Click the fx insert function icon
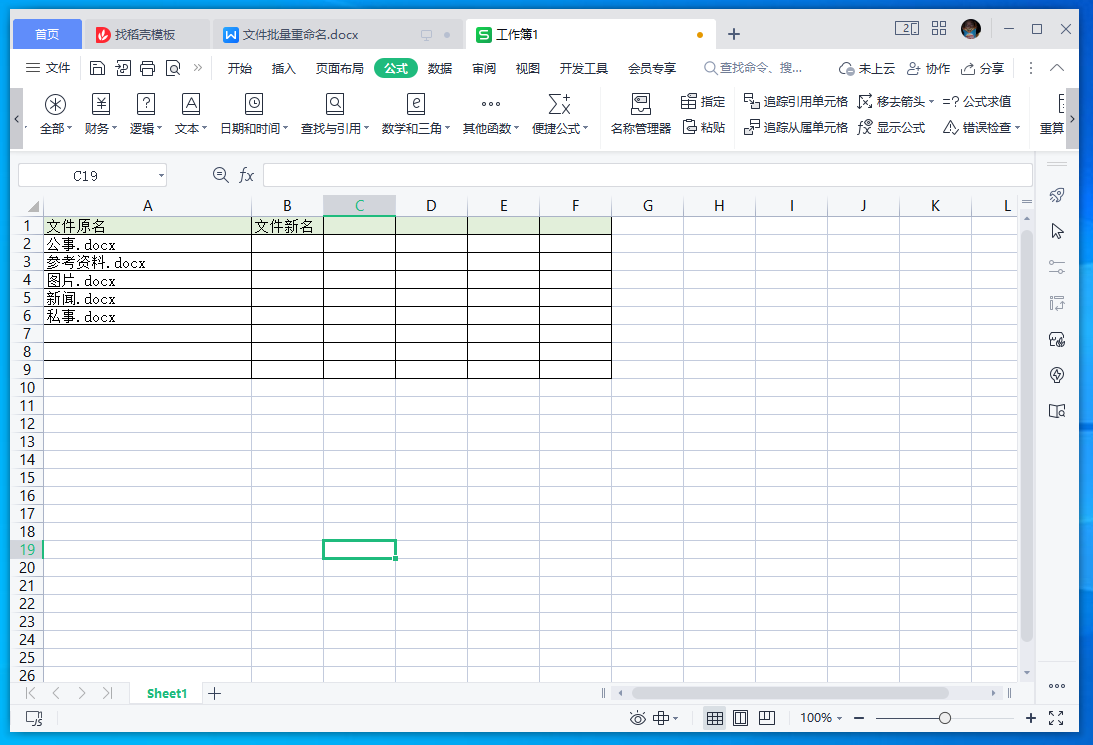The height and width of the screenshot is (745, 1093). point(245,174)
